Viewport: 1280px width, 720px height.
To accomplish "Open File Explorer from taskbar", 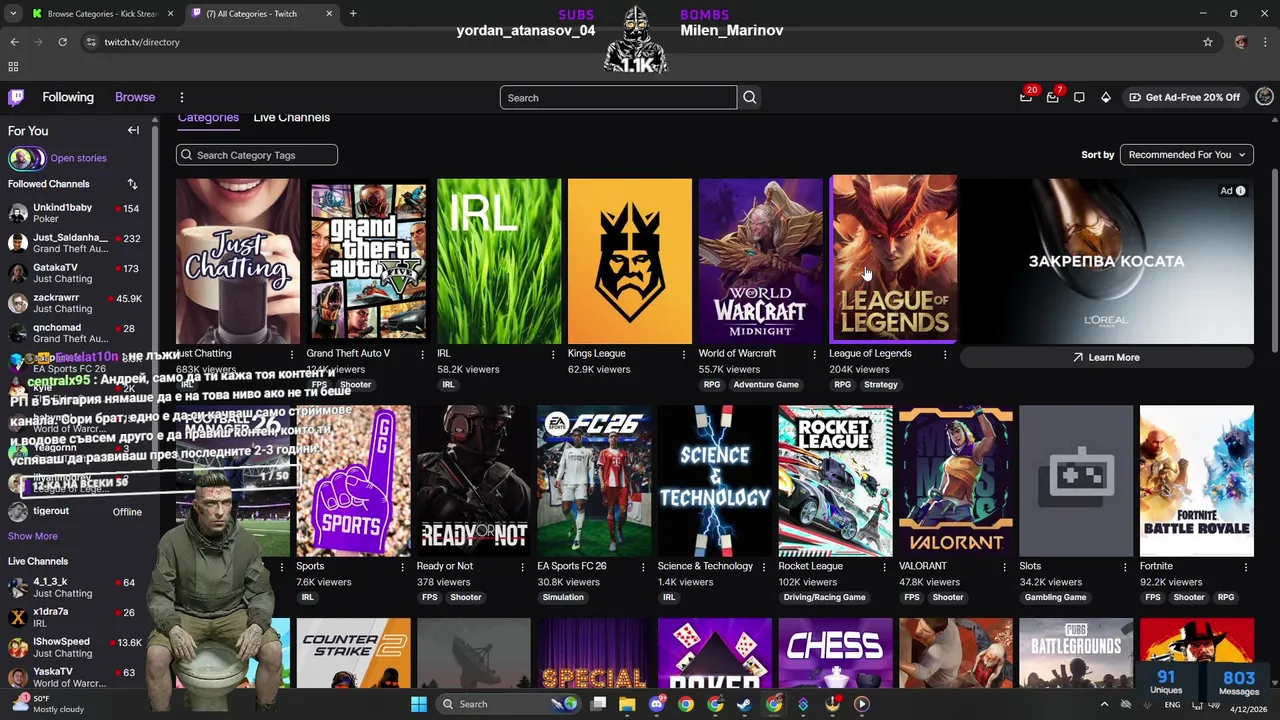I will (x=627, y=704).
